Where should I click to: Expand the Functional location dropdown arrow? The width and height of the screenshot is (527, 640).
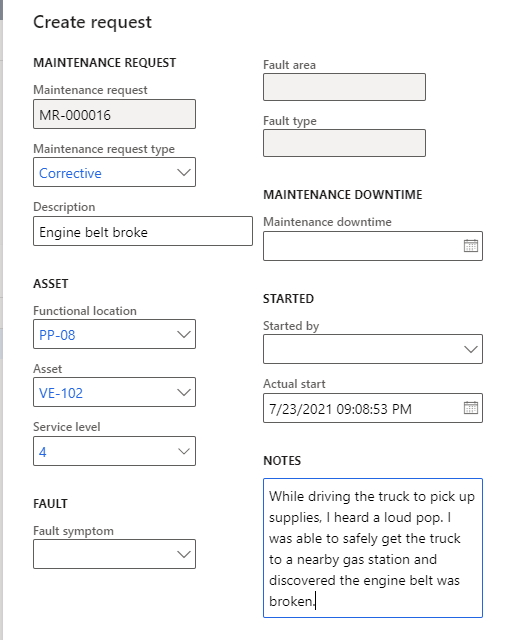184,334
